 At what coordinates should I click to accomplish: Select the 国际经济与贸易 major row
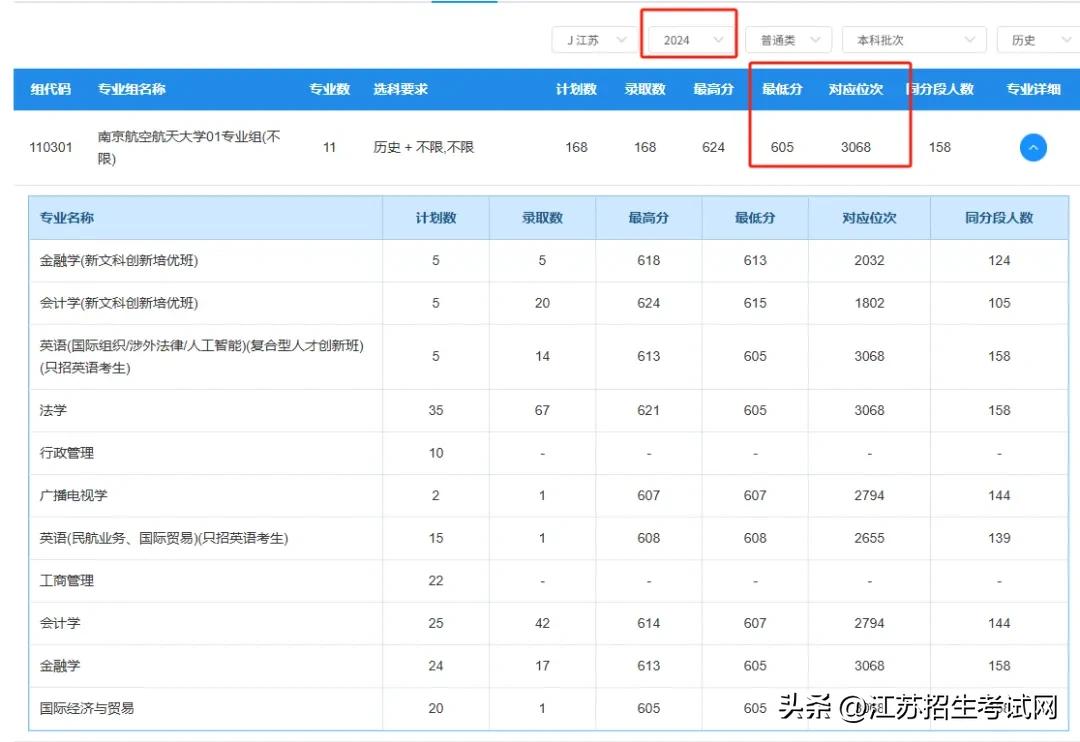tap(548, 708)
